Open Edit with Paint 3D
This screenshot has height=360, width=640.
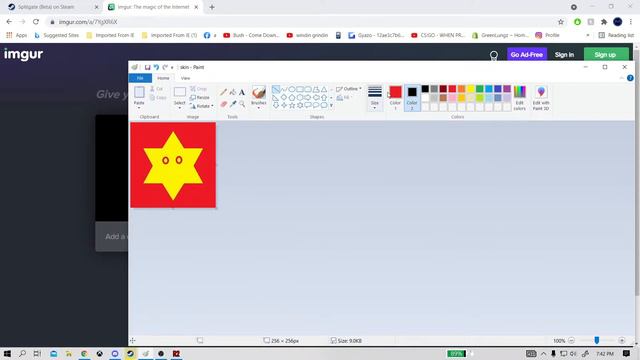(x=541, y=98)
